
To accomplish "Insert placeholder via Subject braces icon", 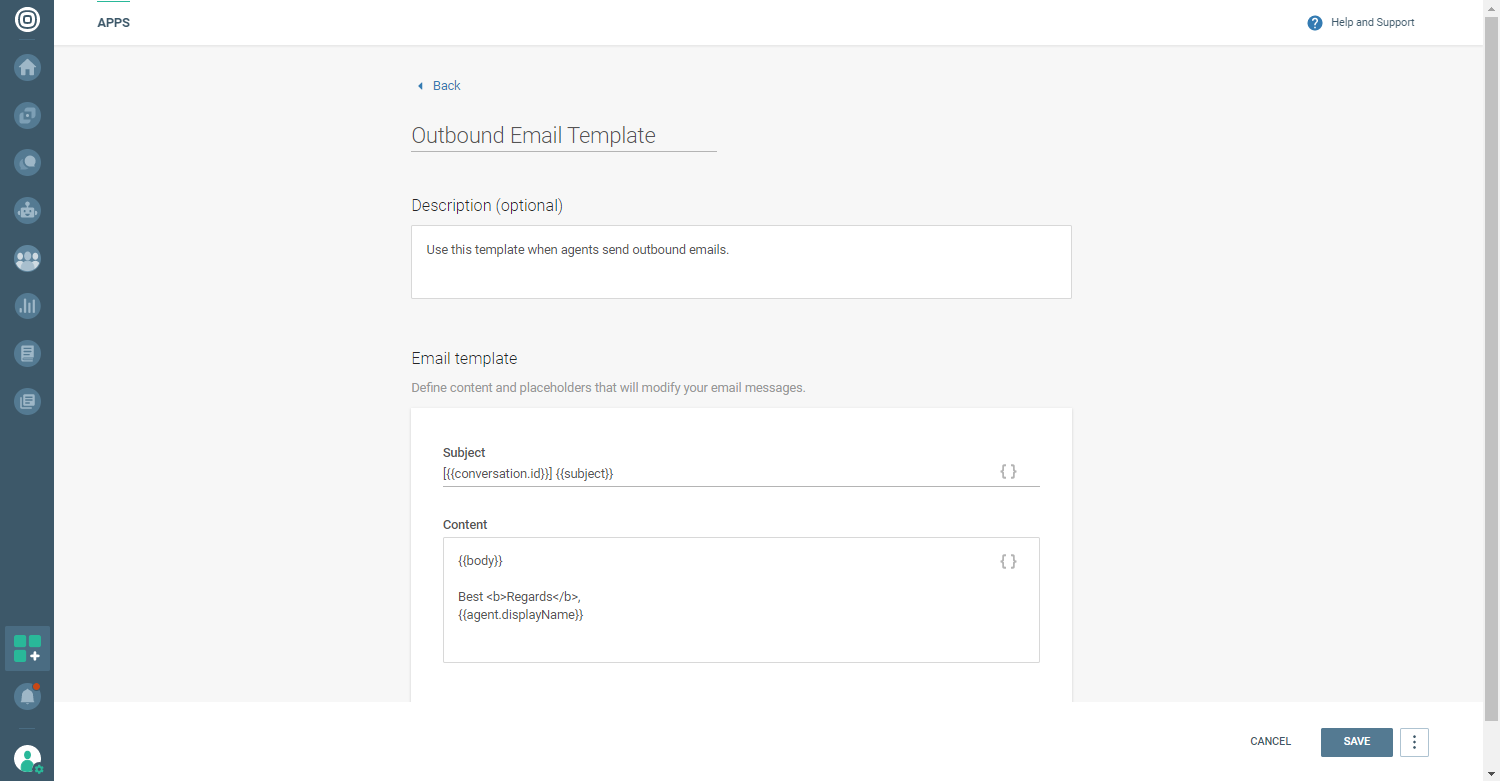I will coord(1008,471).
